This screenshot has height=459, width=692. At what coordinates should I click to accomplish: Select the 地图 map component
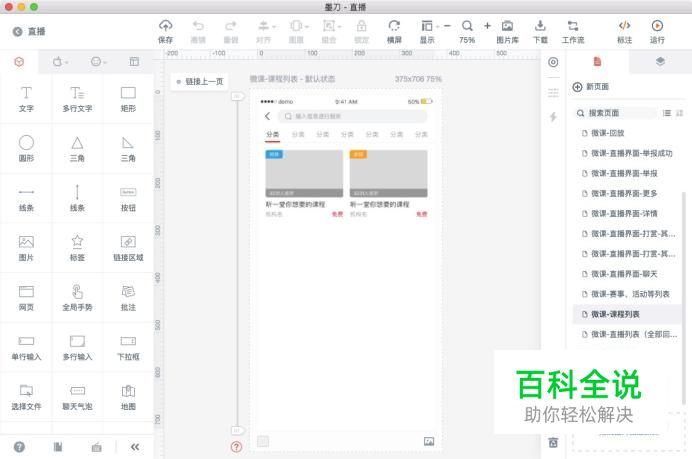point(128,397)
